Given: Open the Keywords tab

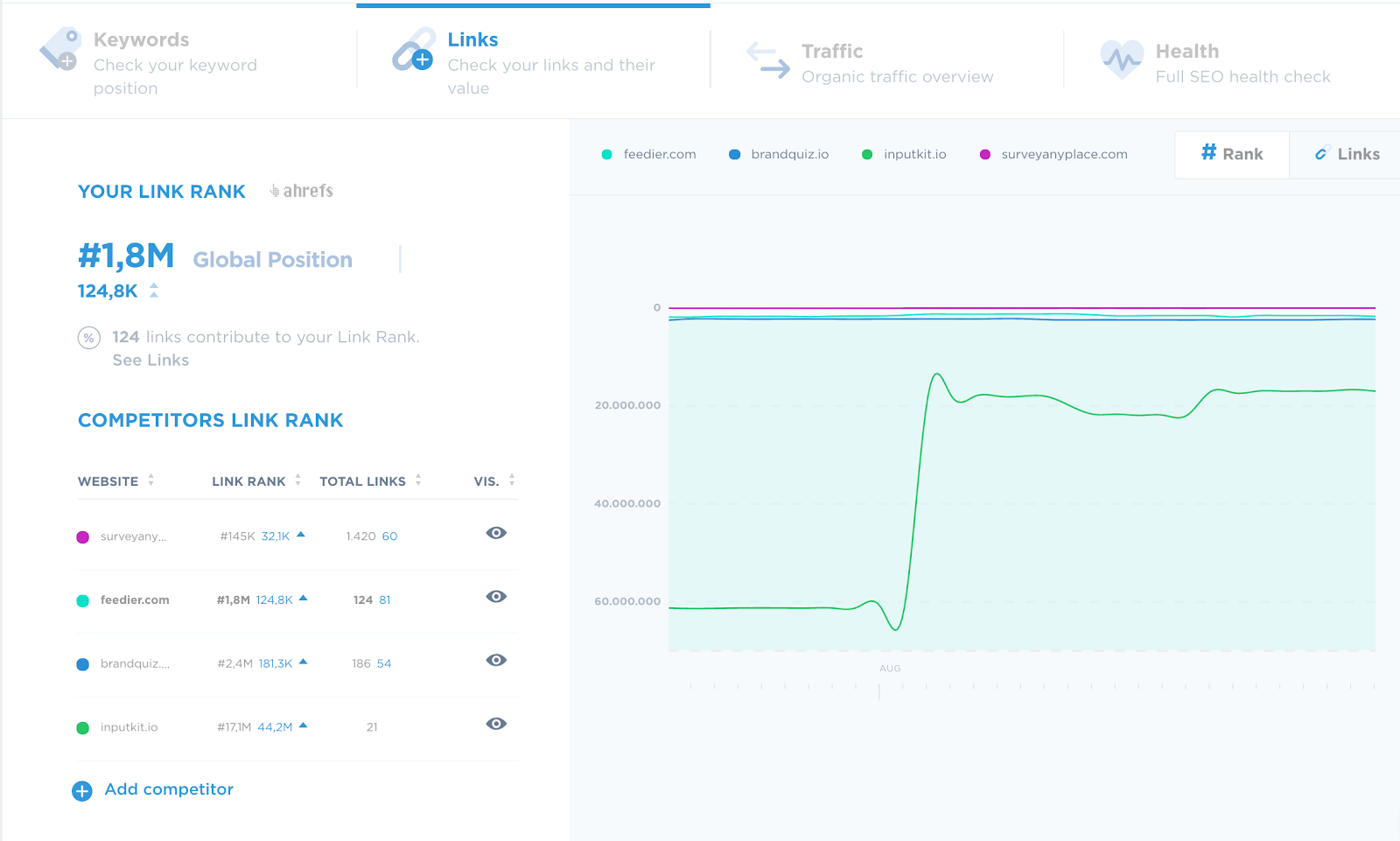Looking at the screenshot, I should 179,60.
